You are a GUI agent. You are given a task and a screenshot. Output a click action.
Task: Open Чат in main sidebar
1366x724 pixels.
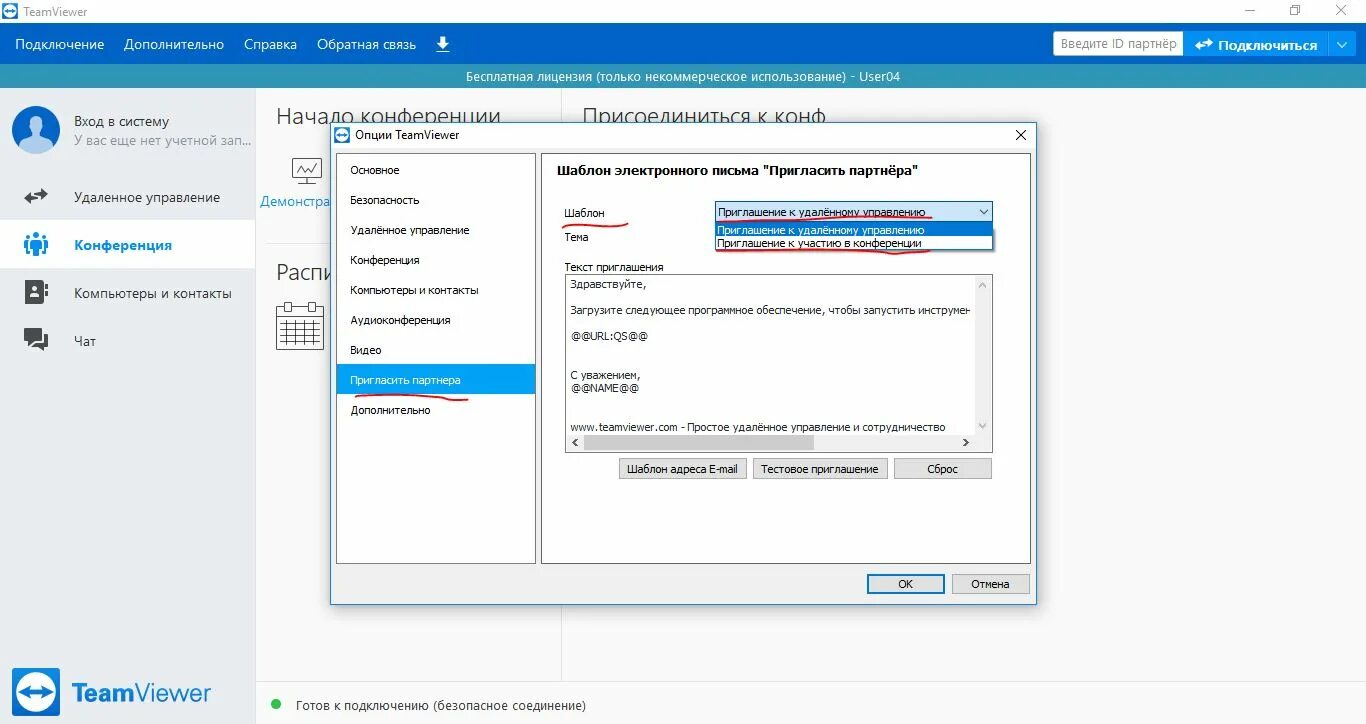128,341
